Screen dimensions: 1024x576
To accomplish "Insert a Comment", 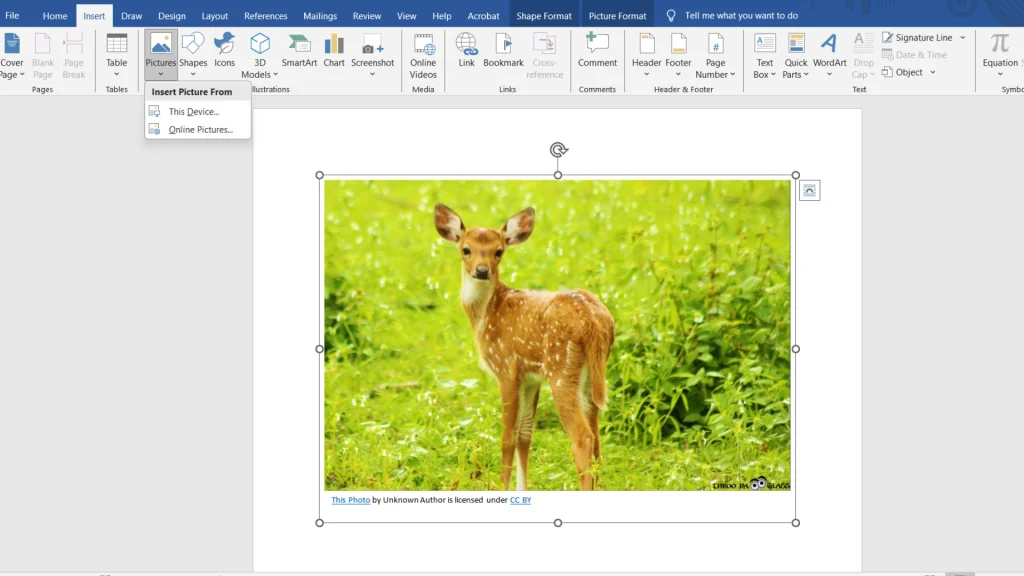I will [597, 52].
